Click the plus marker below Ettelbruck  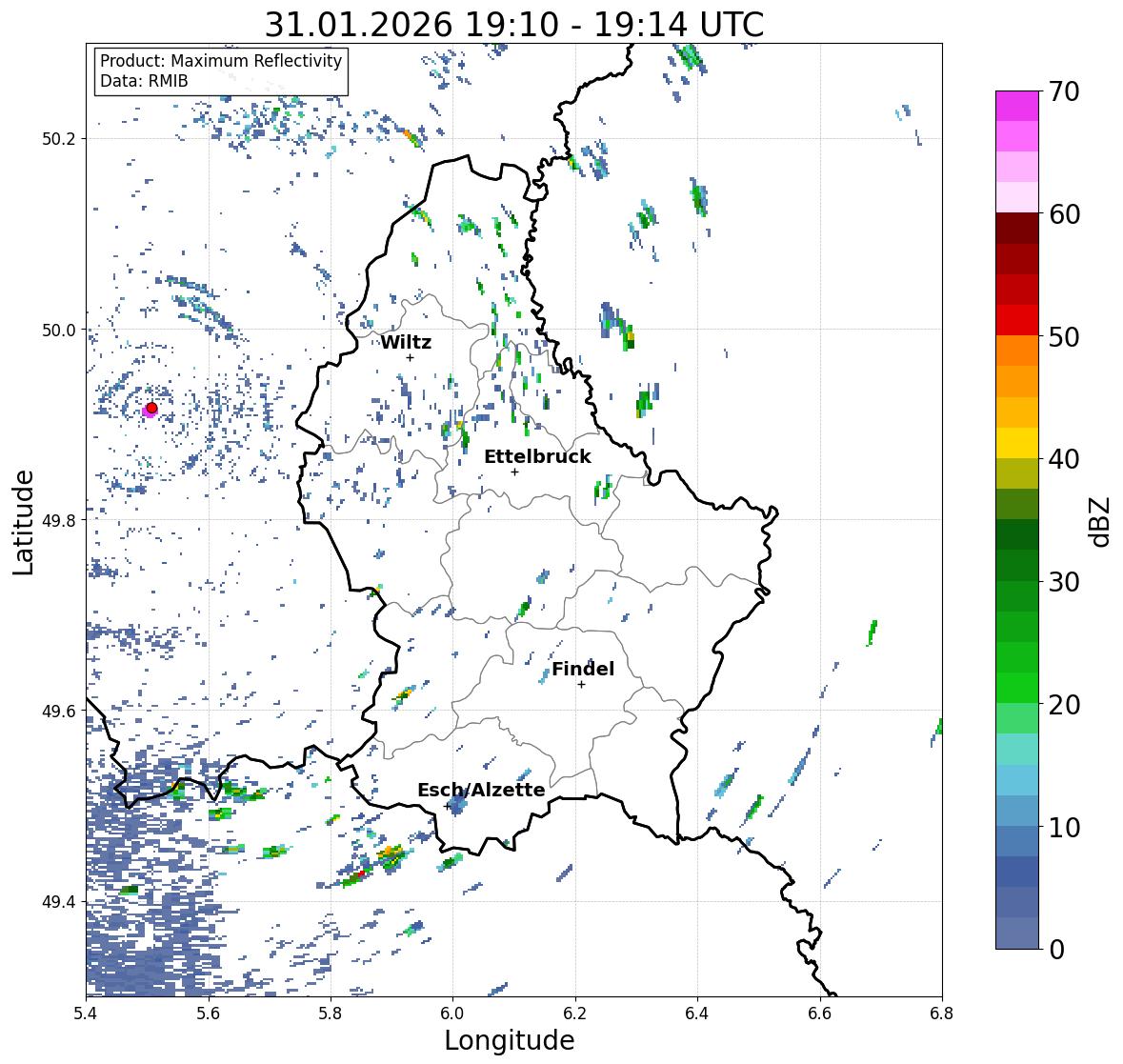[x=514, y=472]
